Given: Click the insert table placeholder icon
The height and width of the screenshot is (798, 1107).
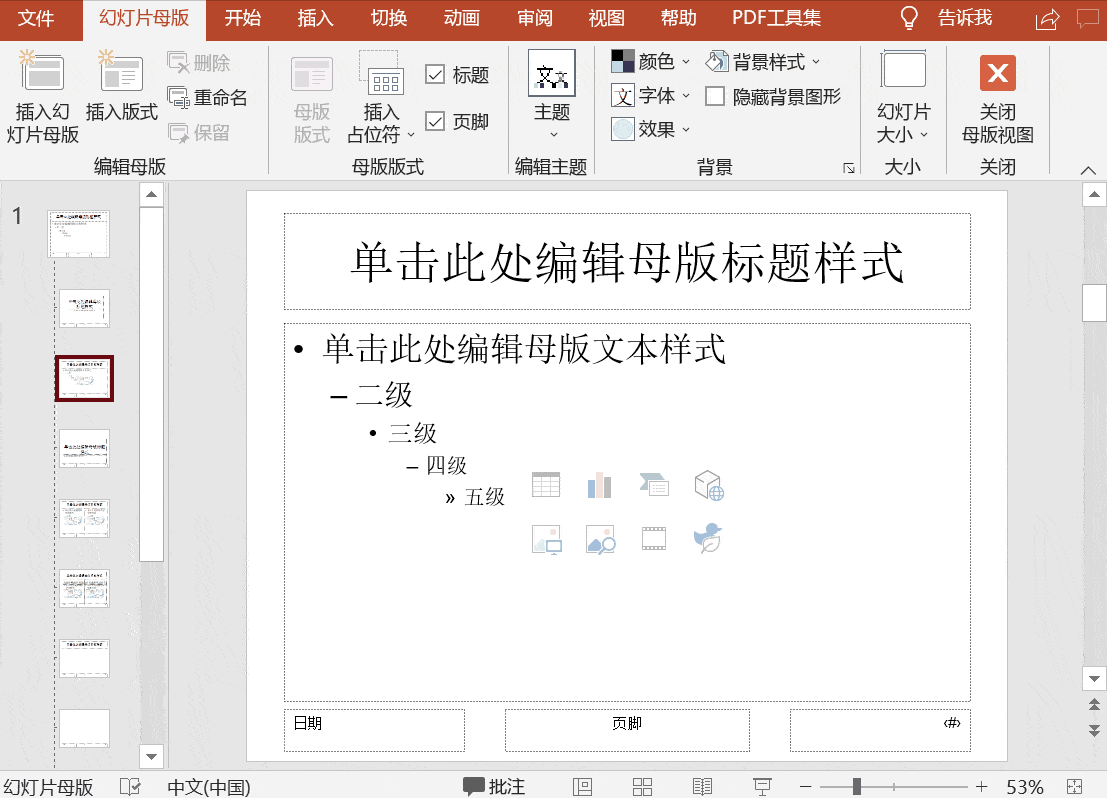Looking at the screenshot, I should click(546, 484).
